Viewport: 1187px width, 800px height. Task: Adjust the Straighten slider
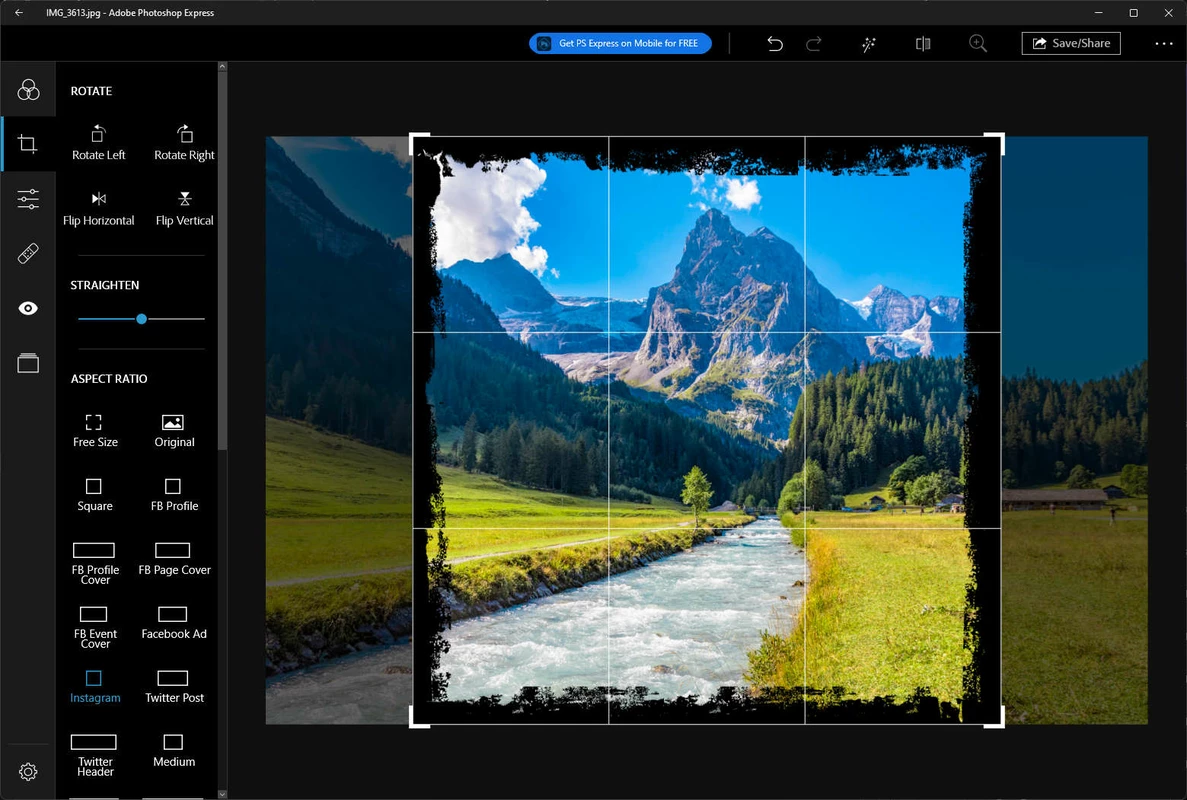tap(141, 318)
